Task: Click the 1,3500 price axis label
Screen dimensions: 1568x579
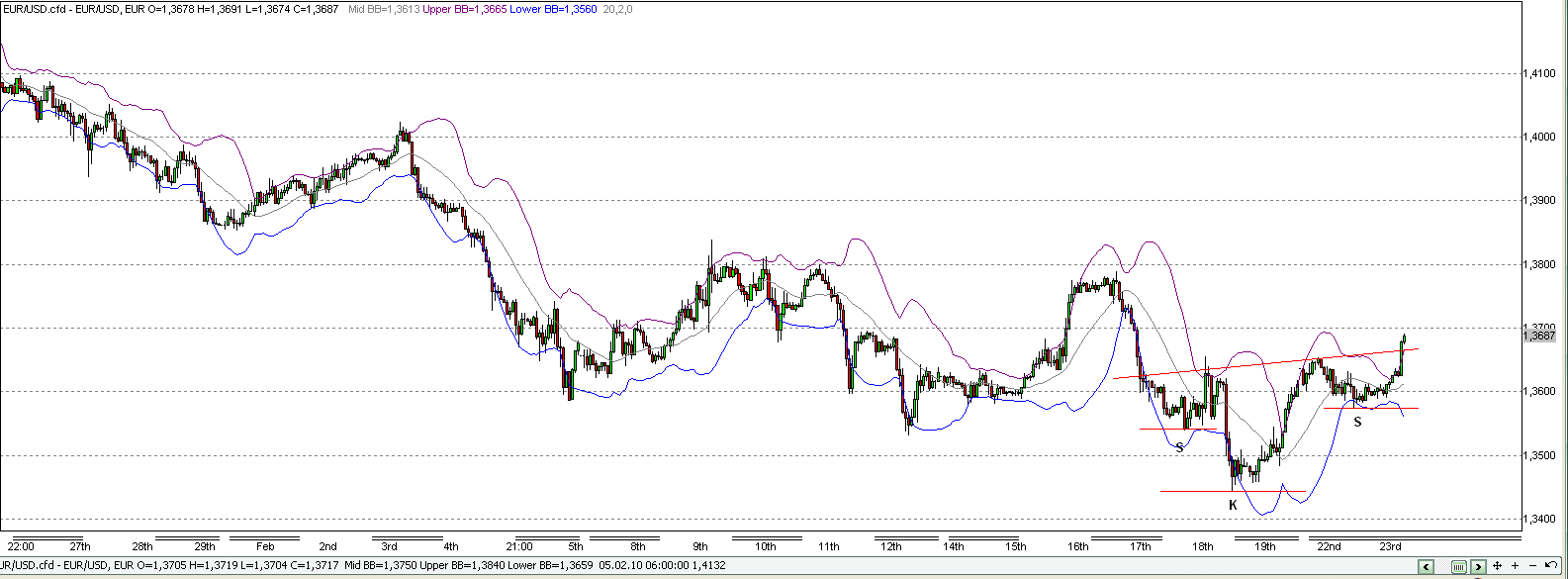Action: click(x=1539, y=455)
